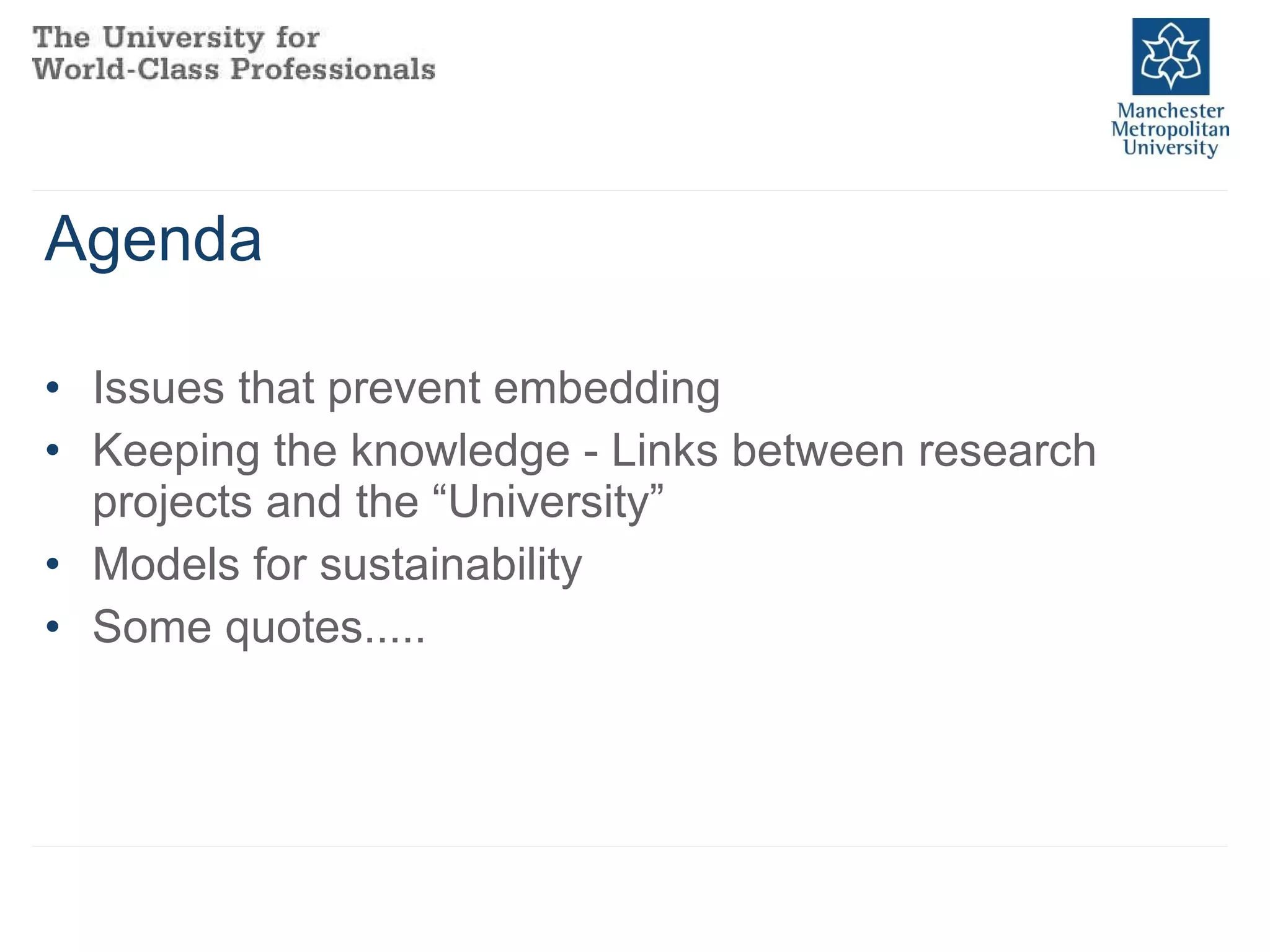Click the word "University" beneath "Metropolitan" in logo

[x=1170, y=148]
